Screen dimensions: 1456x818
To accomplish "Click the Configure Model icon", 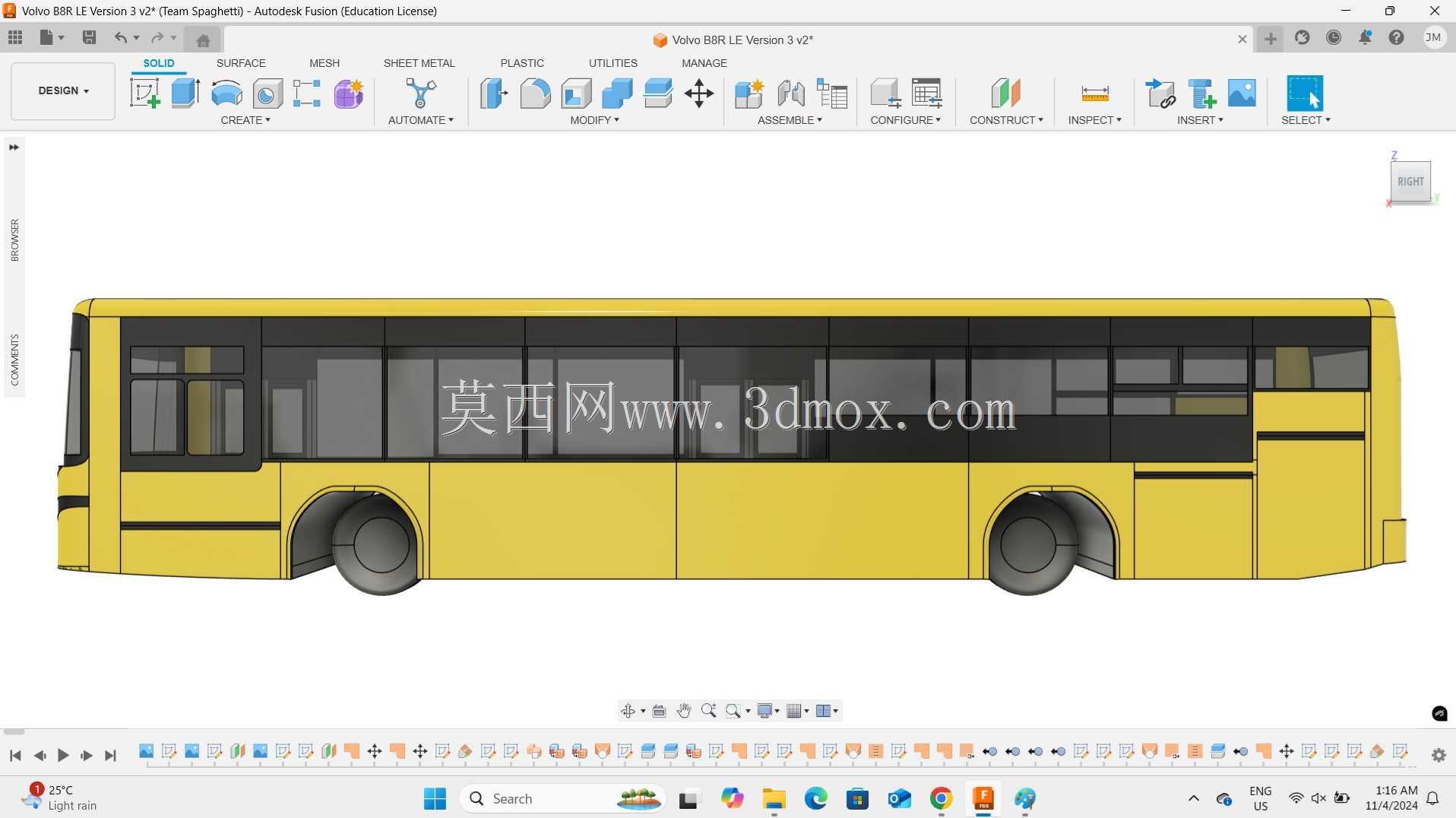I will click(885, 94).
